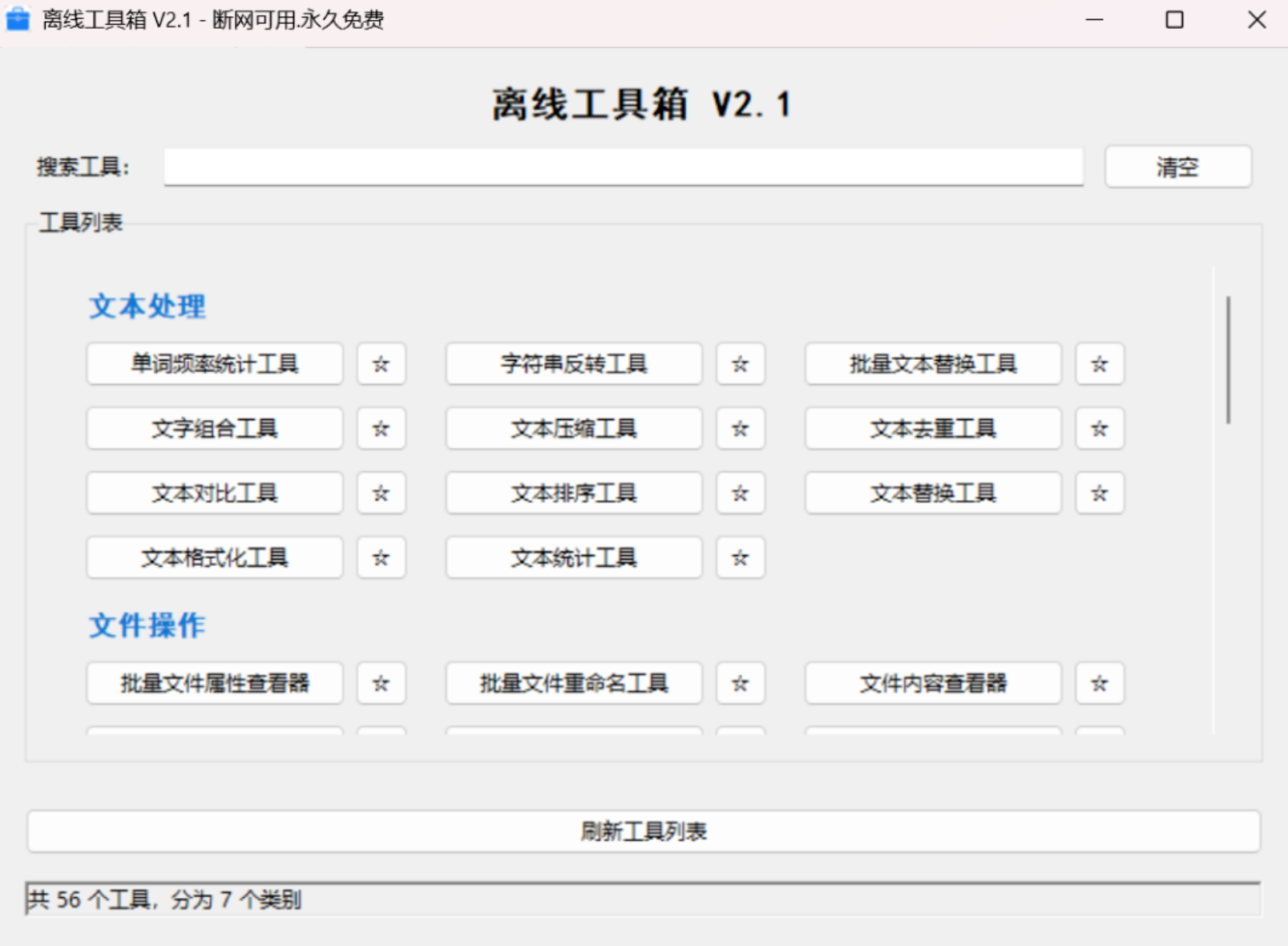Image resolution: width=1288 pixels, height=946 pixels.
Task: Launch the 文本排序工具
Action: pyautogui.click(x=573, y=493)
